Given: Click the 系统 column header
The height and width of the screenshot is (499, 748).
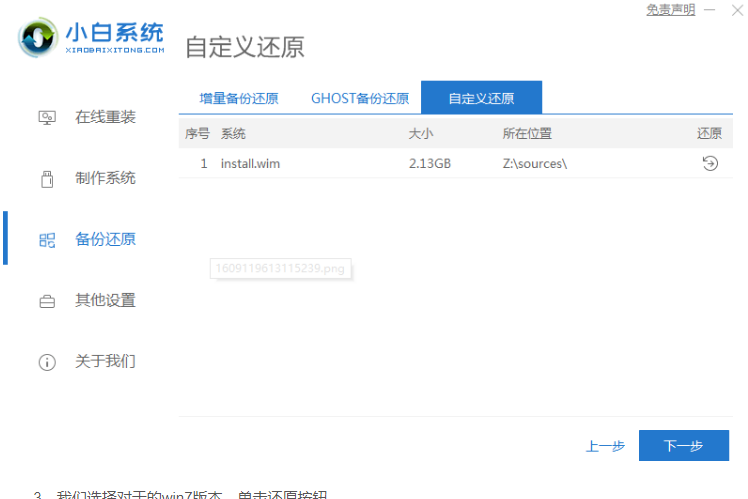Looking at the screenshot, I should point(233,133).
